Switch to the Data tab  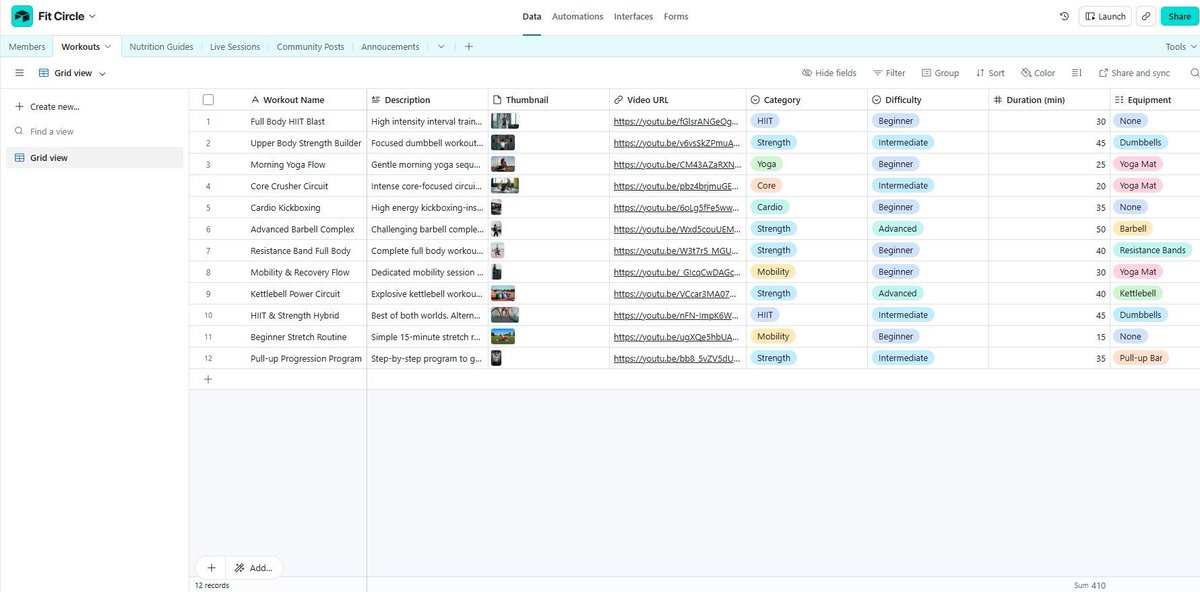[532, 17]
